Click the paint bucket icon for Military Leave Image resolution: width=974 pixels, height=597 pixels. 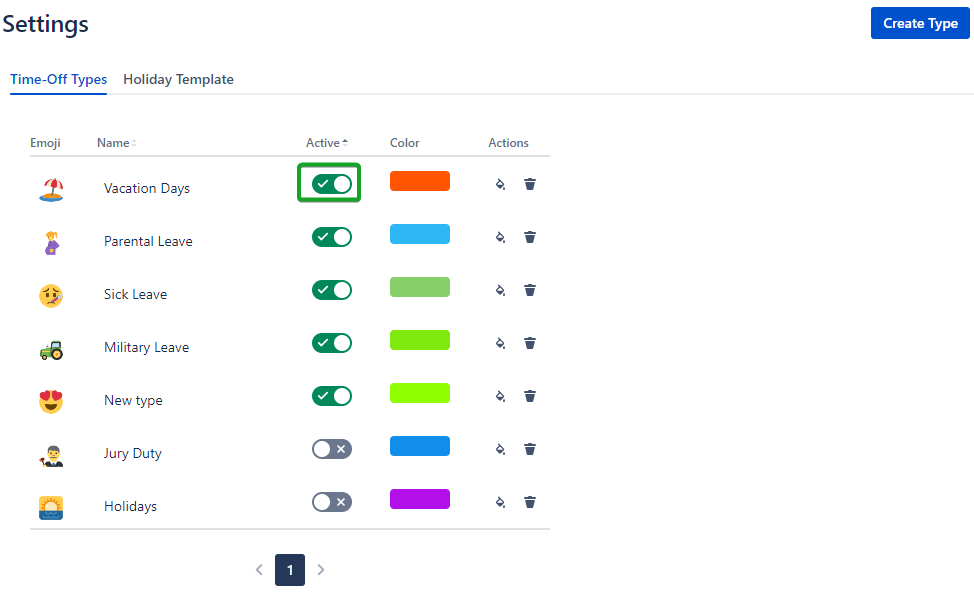coord(500,343)
